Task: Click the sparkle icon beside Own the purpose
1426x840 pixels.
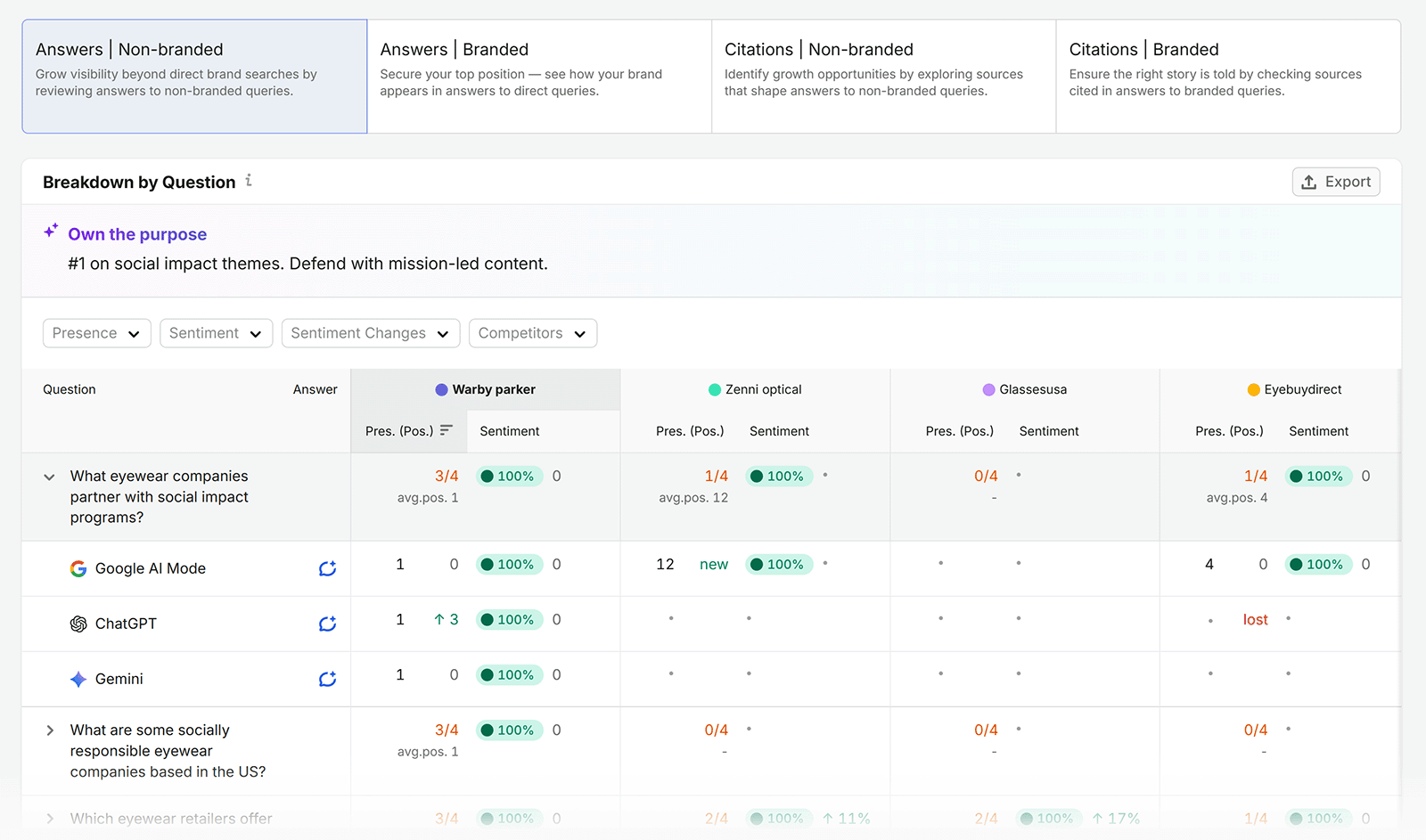Action: (x=52, y=231)
